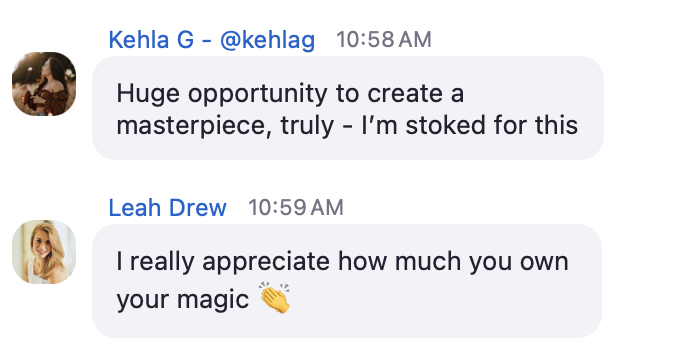680x362 pixels.
Task: Click "Drew" in Leah's sender name
Action: click(x=197, y=208)
